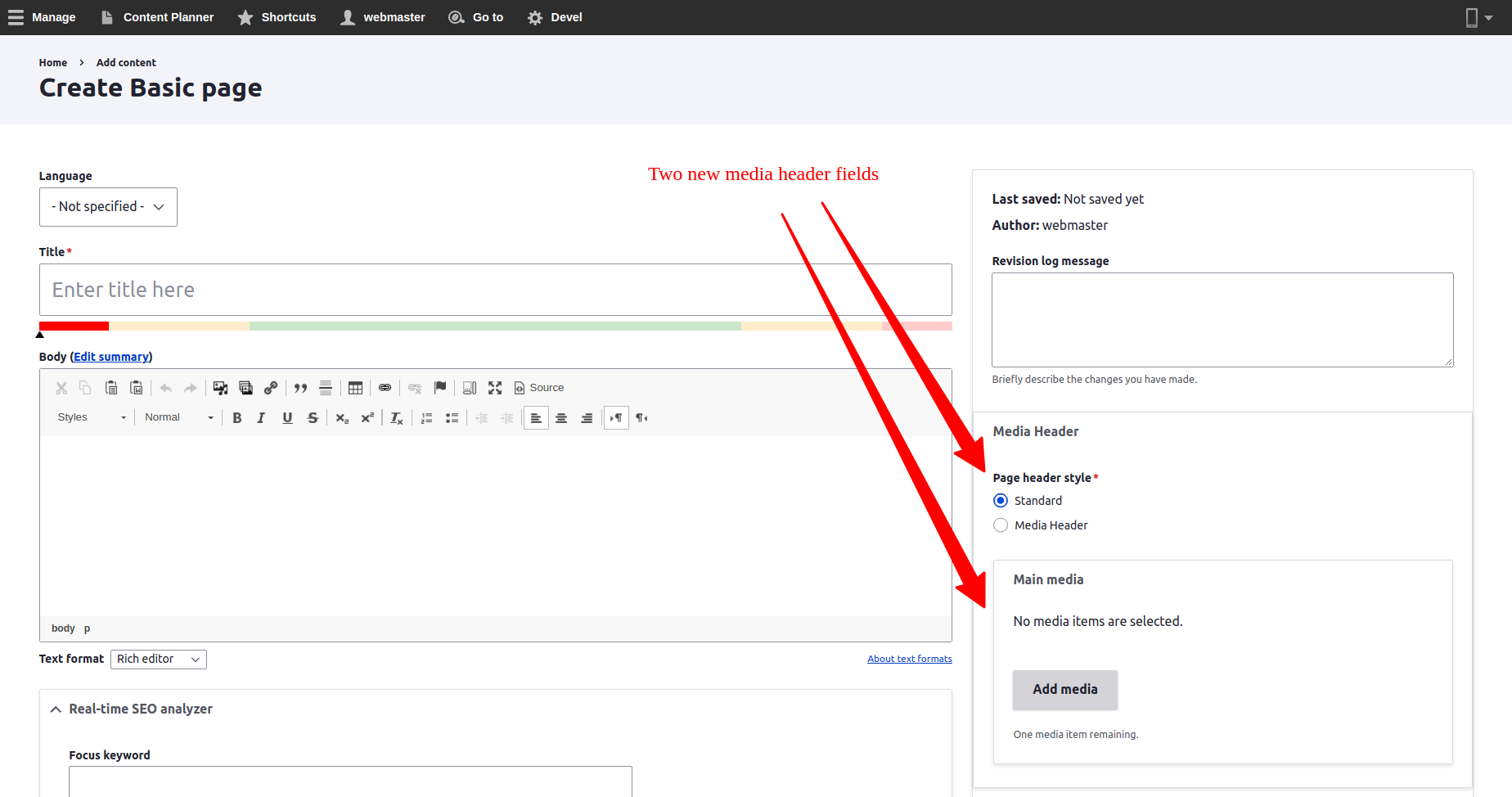
Task: Open the About text formats link
Action: coord(909,660)
